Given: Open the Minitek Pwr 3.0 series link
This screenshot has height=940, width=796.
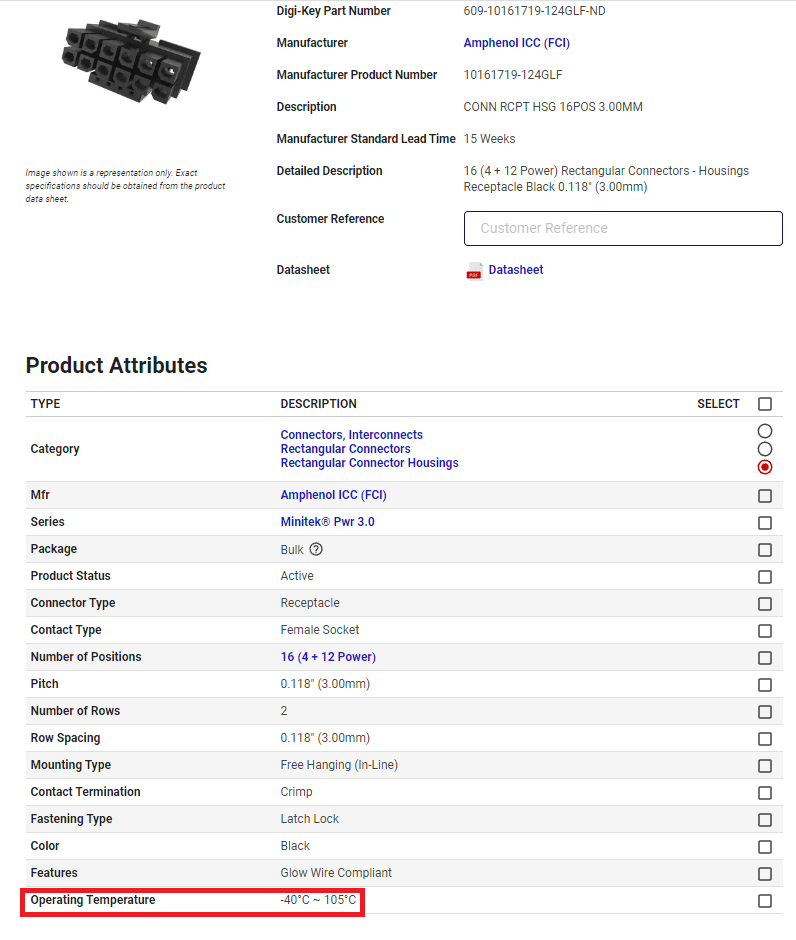Looking at the screenshot, I should tap(327, 522).
